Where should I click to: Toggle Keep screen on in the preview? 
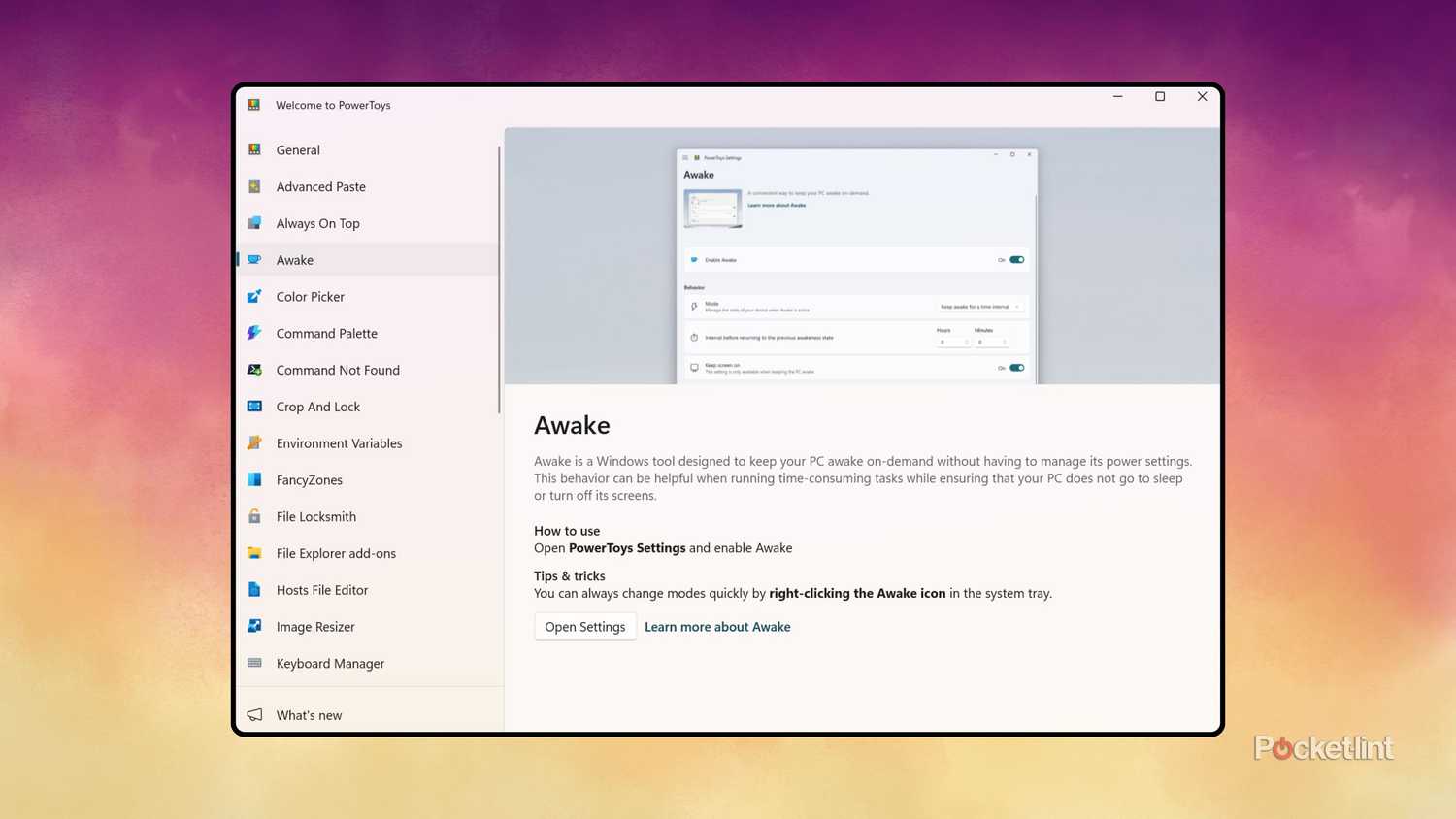(x=1015, y=368)
